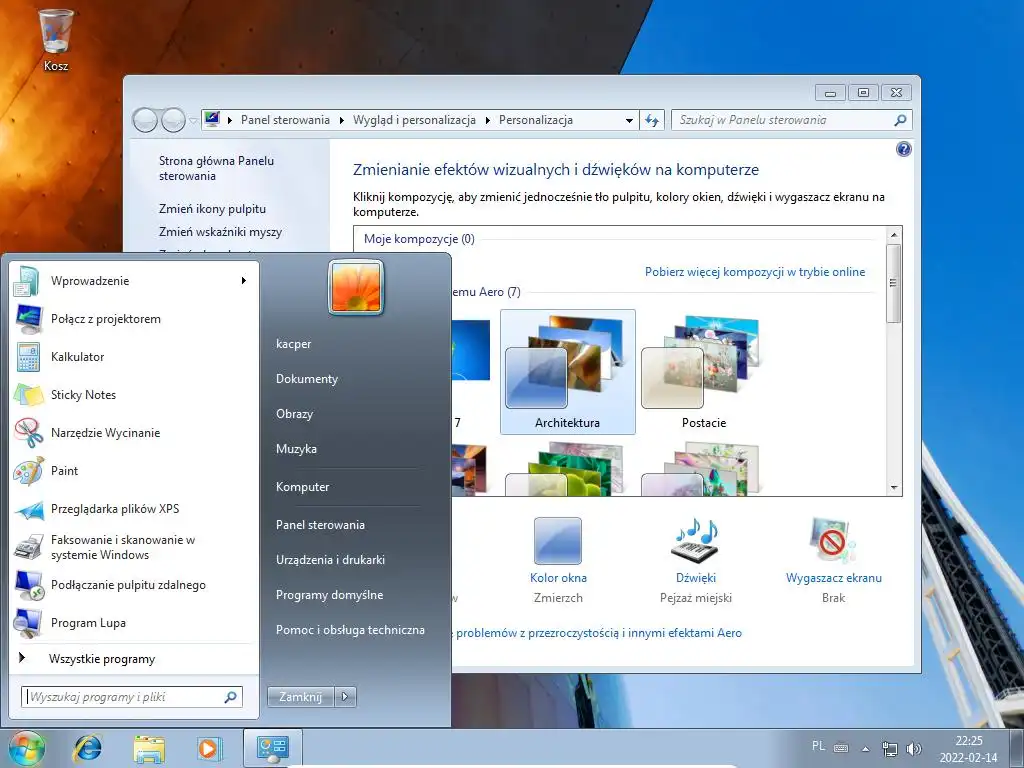
Task: Launch Paint via its palette icon
Action: pyautogui.click(x=27, y=471)
